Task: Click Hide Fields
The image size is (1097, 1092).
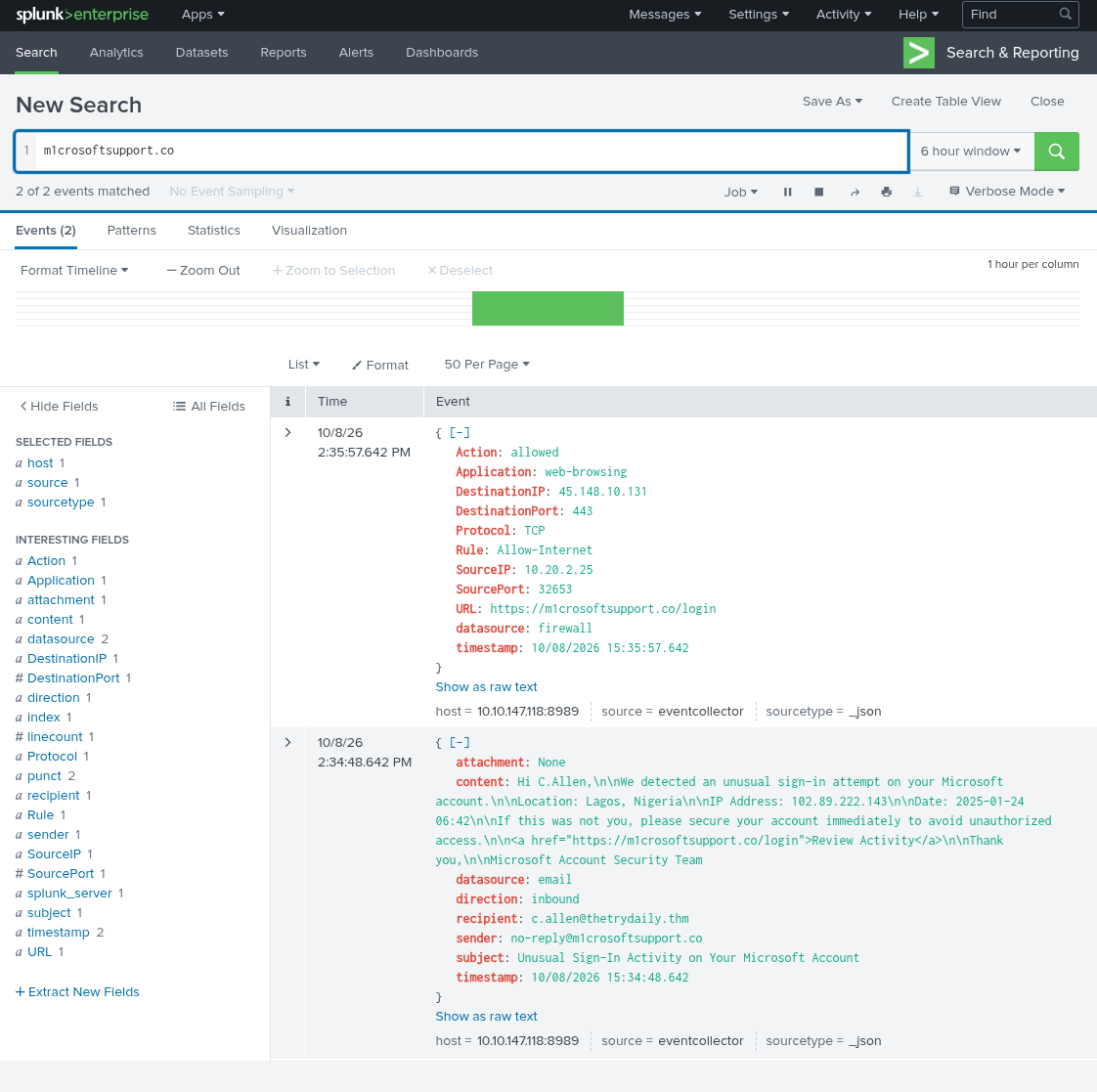Action: click(59, 407)
